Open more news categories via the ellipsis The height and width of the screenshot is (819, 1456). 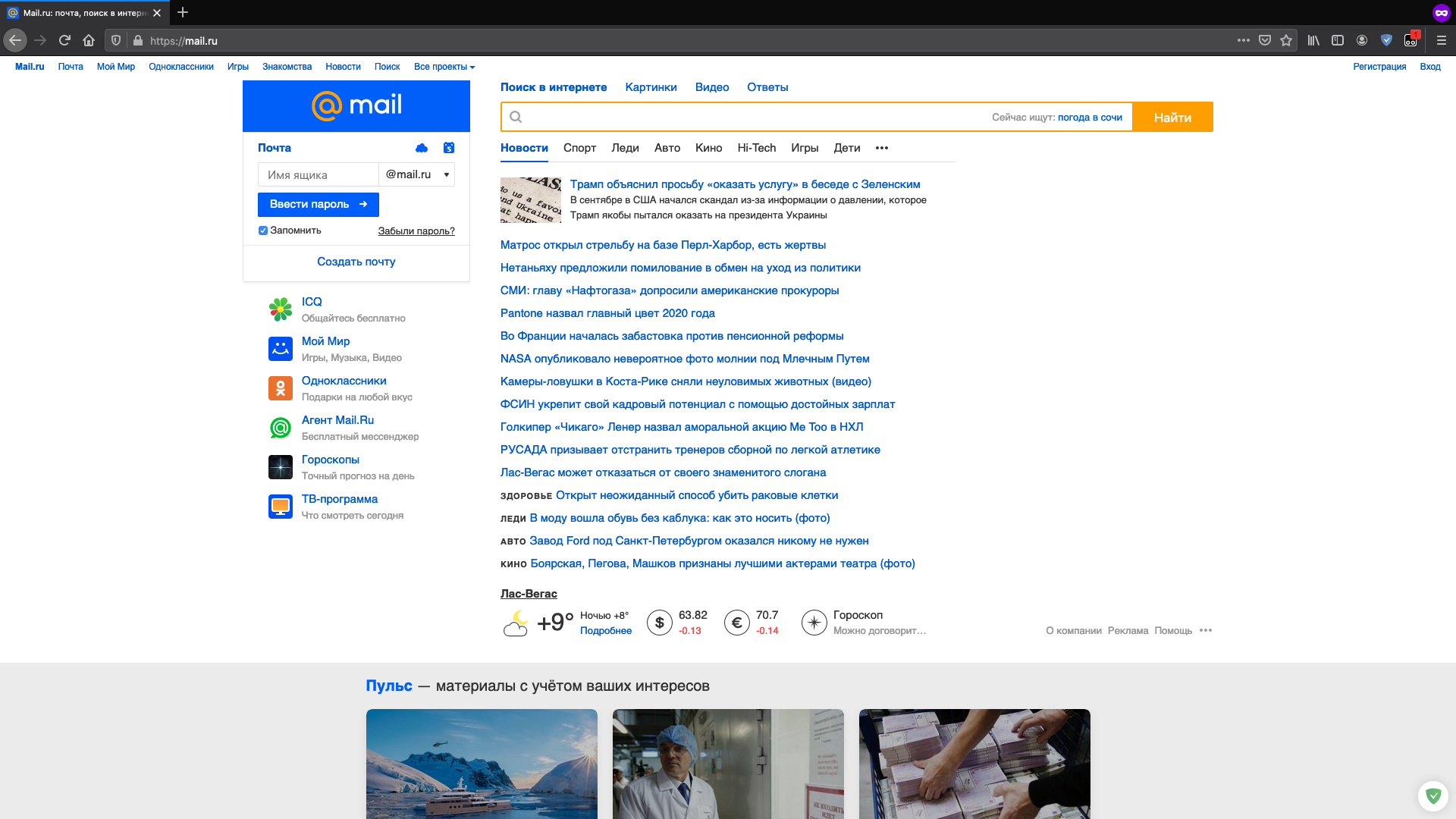pyautogui.click(x=882, y=149)
